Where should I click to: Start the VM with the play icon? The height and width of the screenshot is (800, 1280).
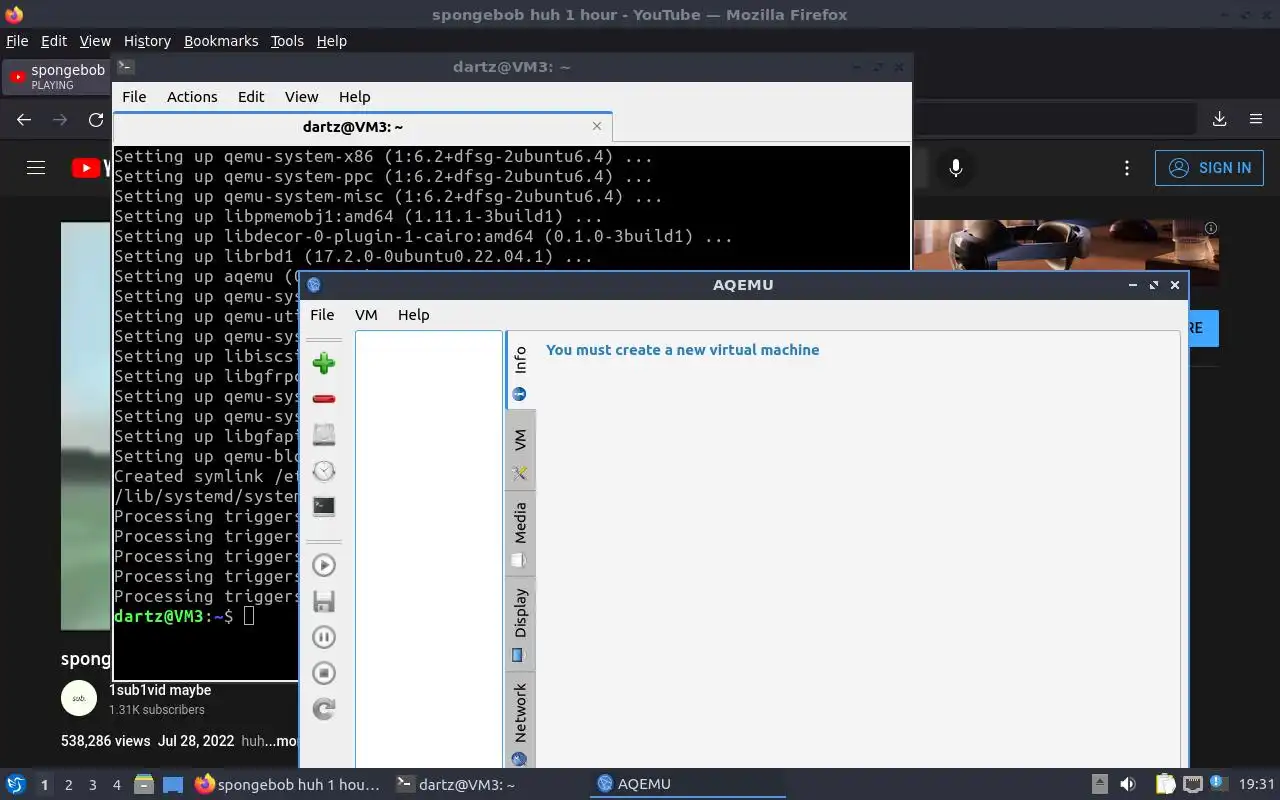[323, 565]
